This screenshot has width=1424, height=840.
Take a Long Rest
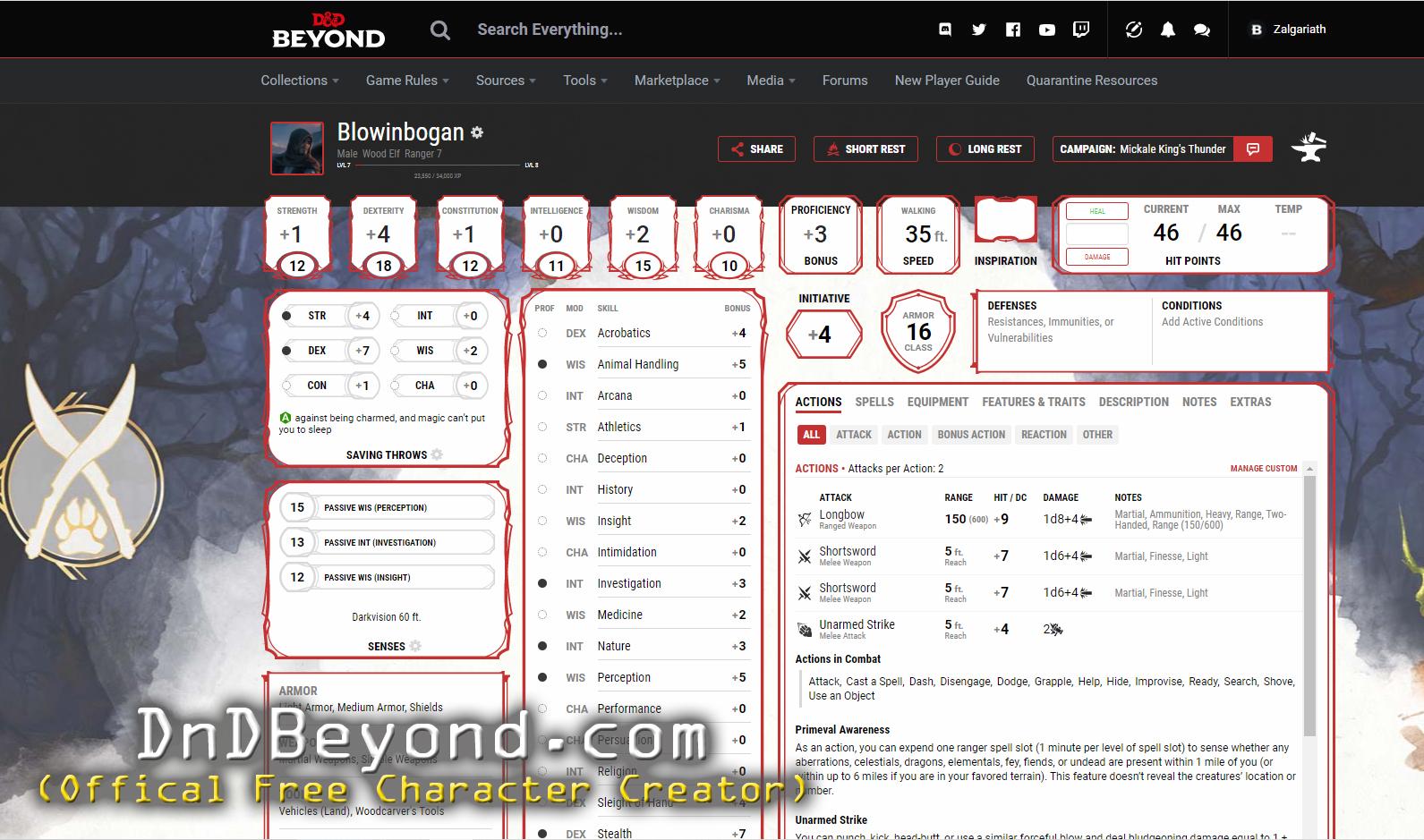tap(985, 149)
